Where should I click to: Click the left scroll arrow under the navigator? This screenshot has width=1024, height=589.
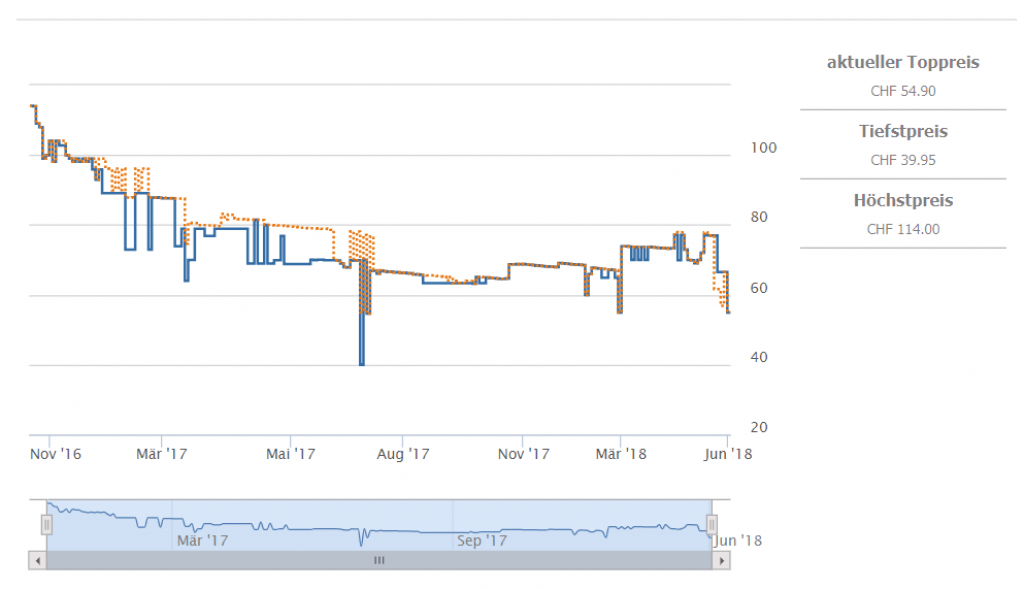[38, 561]
